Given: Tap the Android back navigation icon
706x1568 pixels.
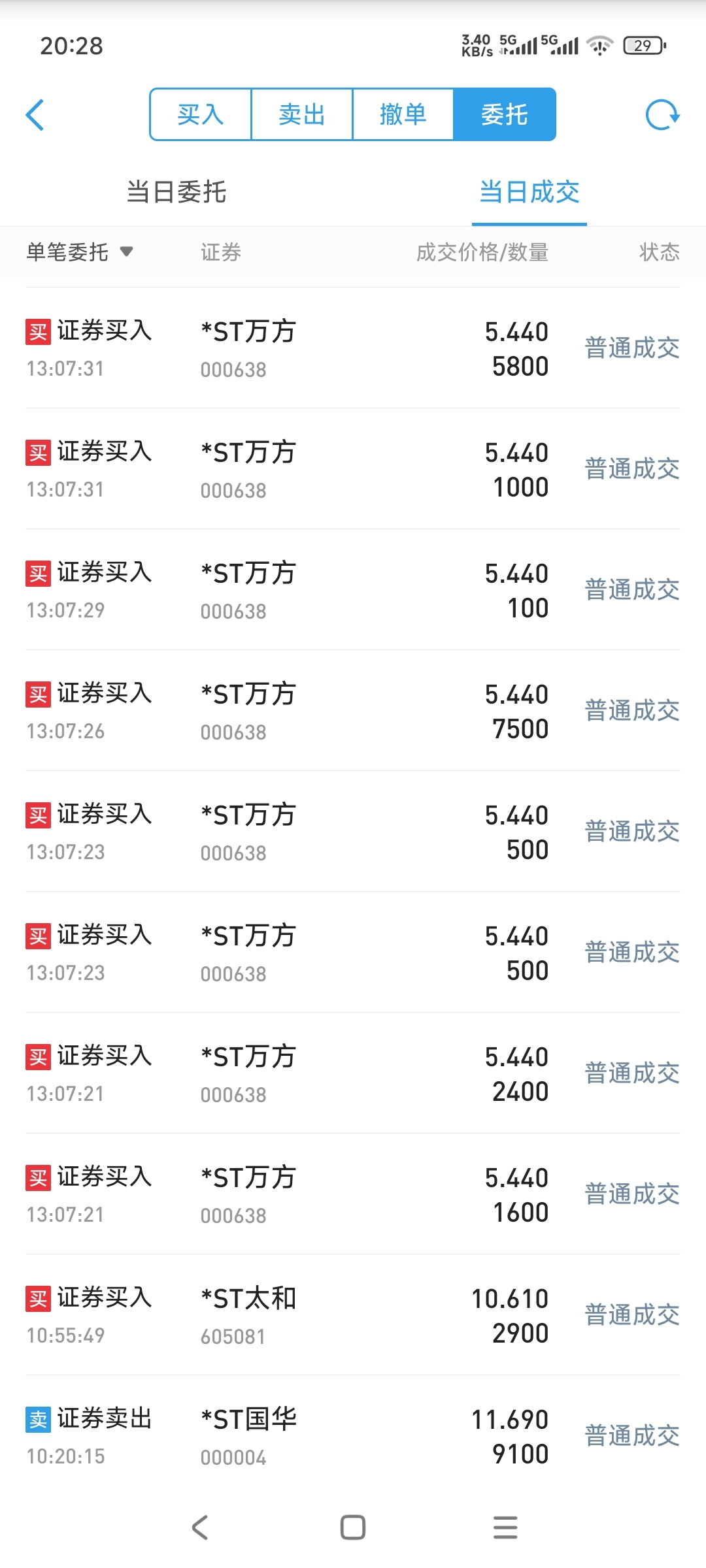Looking at the screenshot, I should point(200,1527).
